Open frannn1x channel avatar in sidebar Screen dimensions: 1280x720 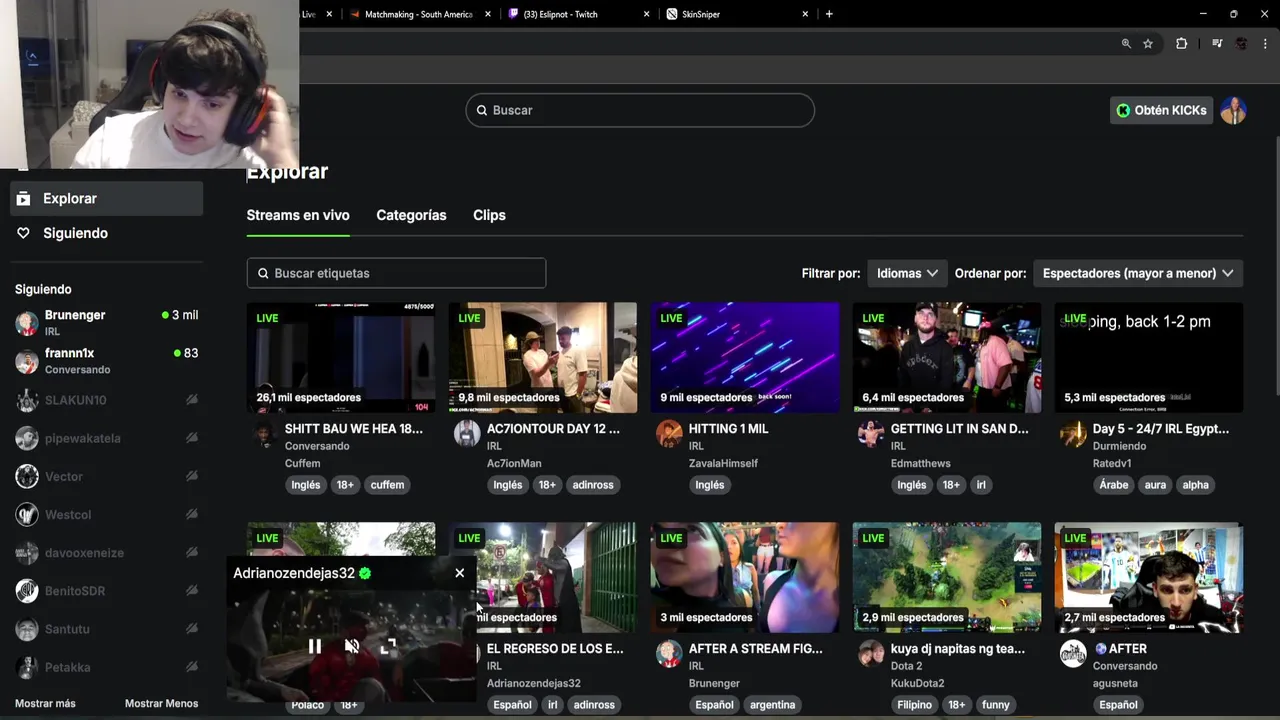click(x=27, y=361)
